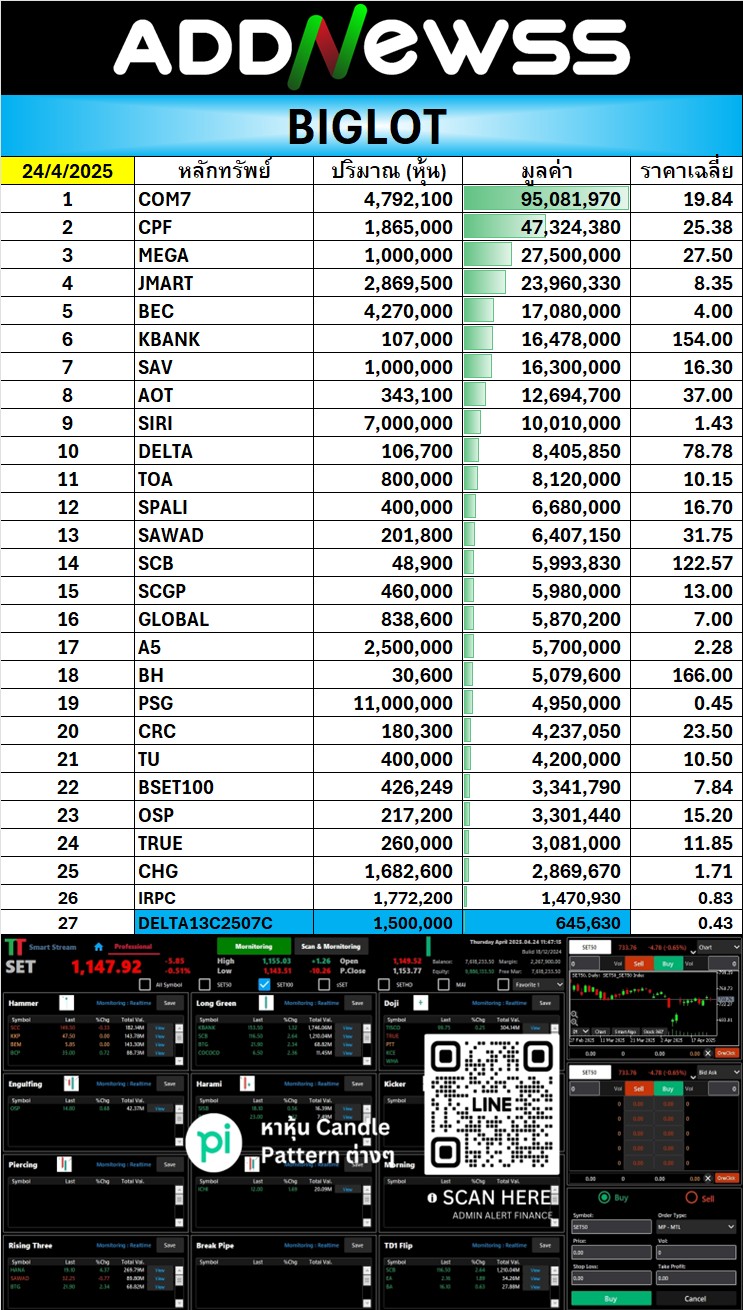Click the value 95,081,970 in the table
This screenshot has width=743, height=1310.
tap(573, 199)
